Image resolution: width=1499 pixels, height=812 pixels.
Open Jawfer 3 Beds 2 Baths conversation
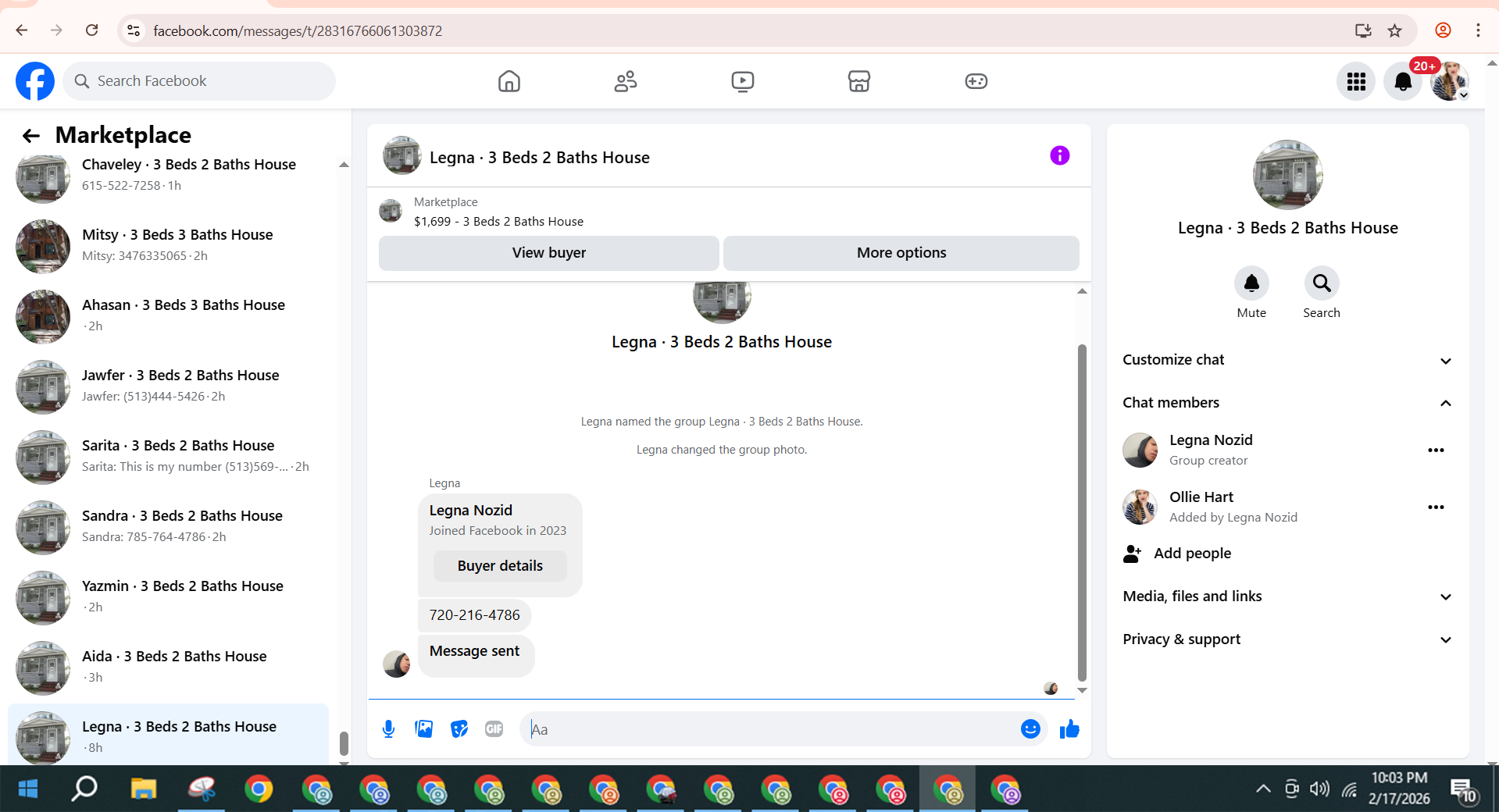168,386
